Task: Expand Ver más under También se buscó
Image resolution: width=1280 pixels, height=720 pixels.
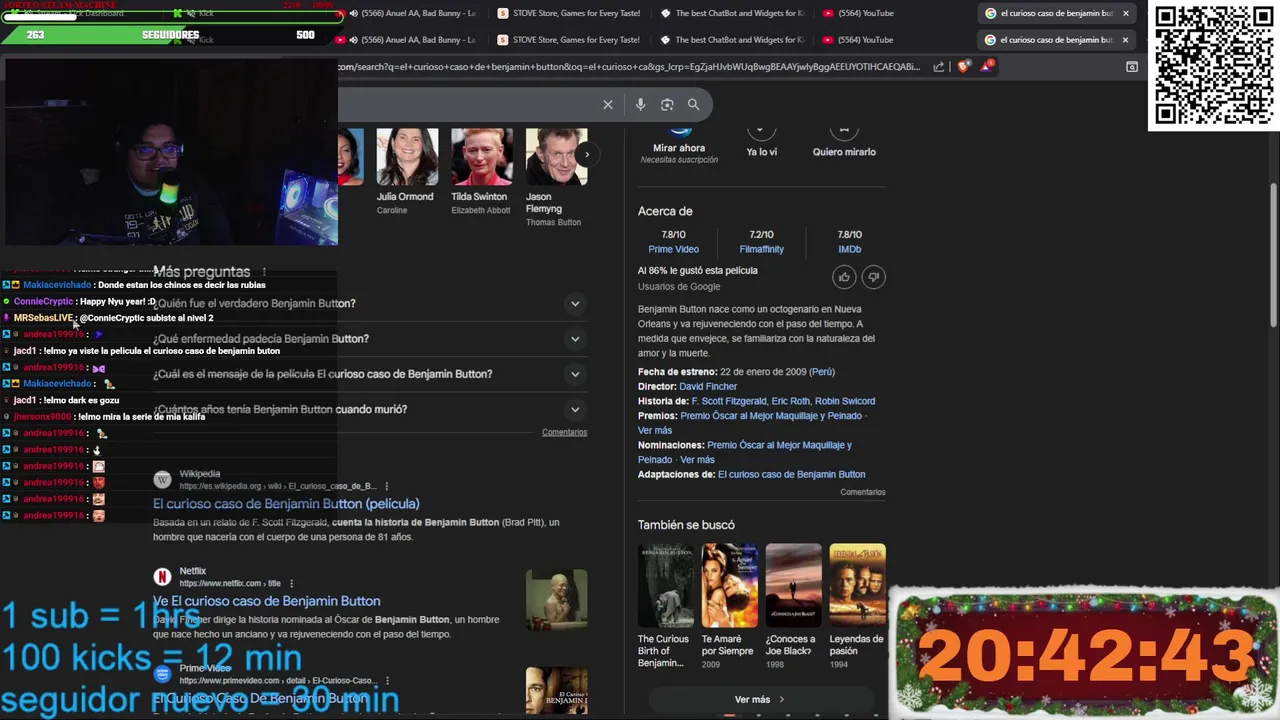Action: (x=761, y=699)
